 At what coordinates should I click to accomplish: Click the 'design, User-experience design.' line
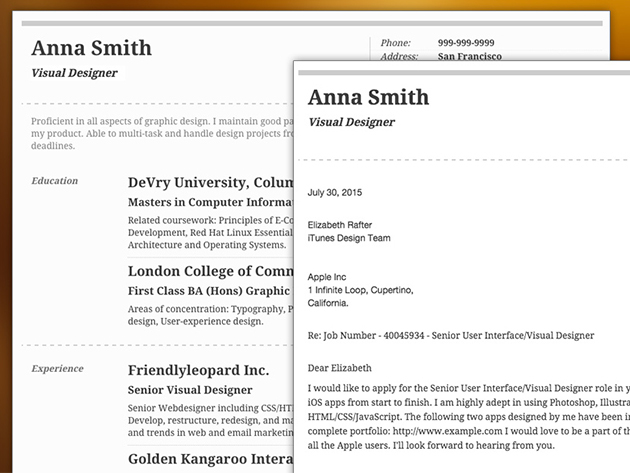coord(196,321)
